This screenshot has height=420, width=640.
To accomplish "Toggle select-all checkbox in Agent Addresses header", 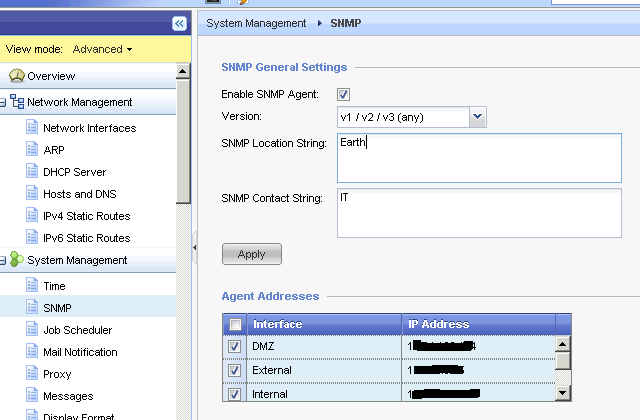I will (x=235, y=324).
